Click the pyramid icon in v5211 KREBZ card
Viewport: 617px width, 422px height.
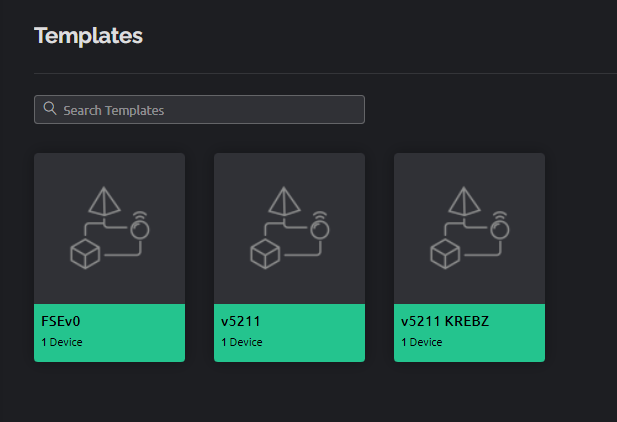464,201
